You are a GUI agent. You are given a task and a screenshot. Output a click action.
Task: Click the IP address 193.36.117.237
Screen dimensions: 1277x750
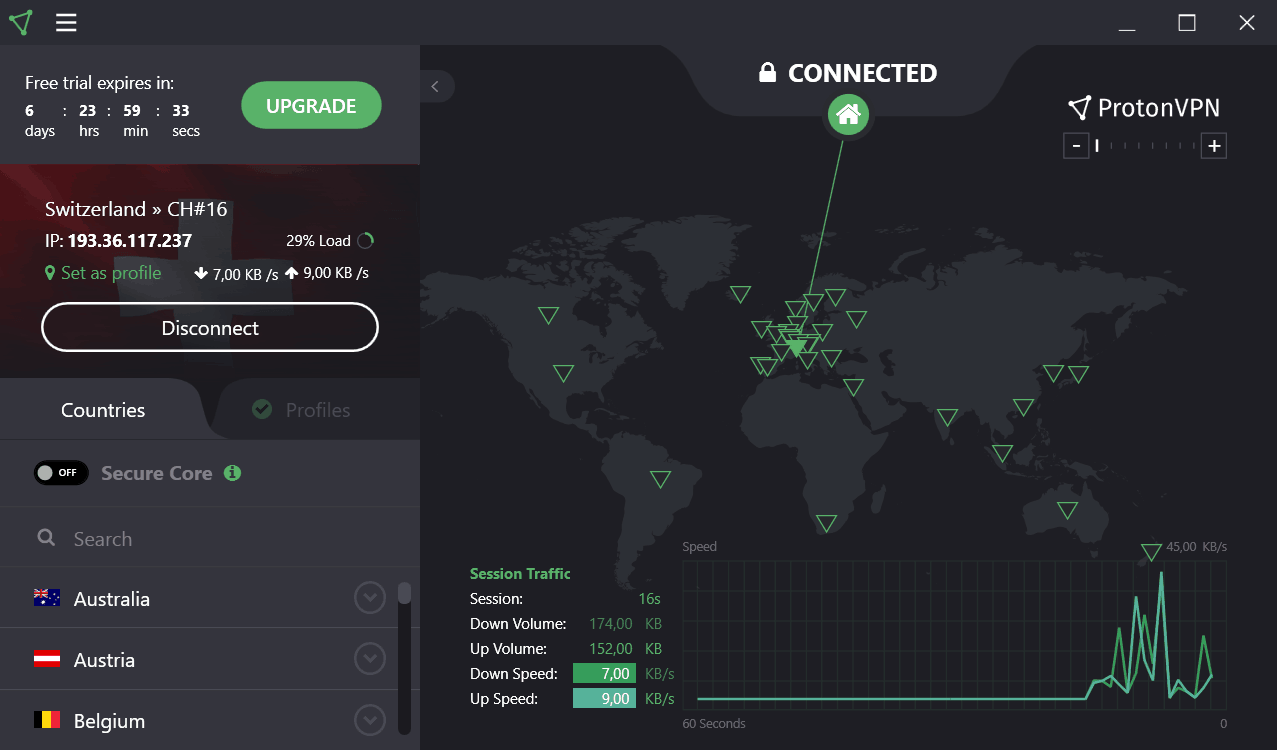pyautogui.click(x=130, y=241)
